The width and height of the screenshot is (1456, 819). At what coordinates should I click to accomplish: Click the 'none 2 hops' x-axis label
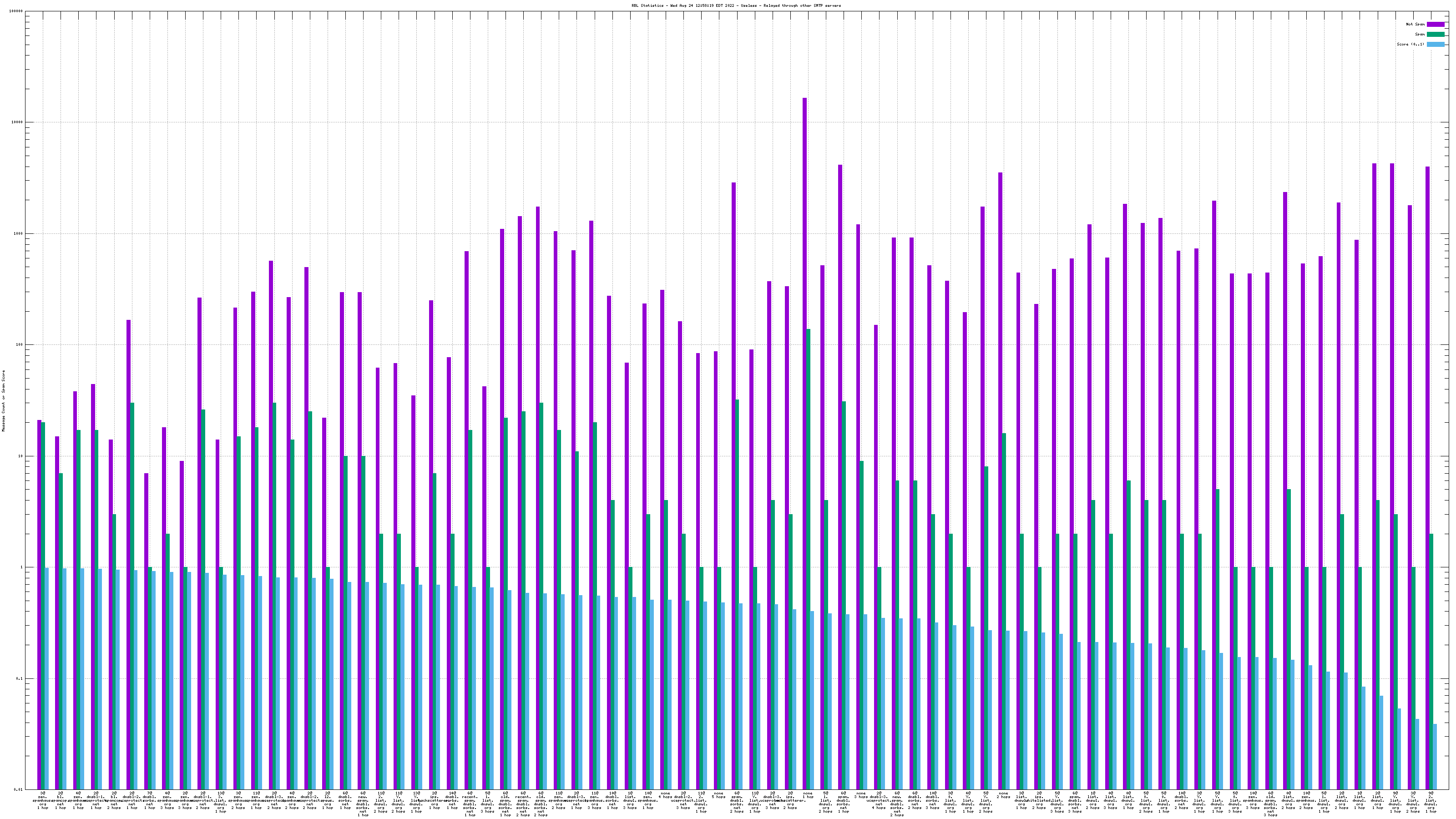1003,795
